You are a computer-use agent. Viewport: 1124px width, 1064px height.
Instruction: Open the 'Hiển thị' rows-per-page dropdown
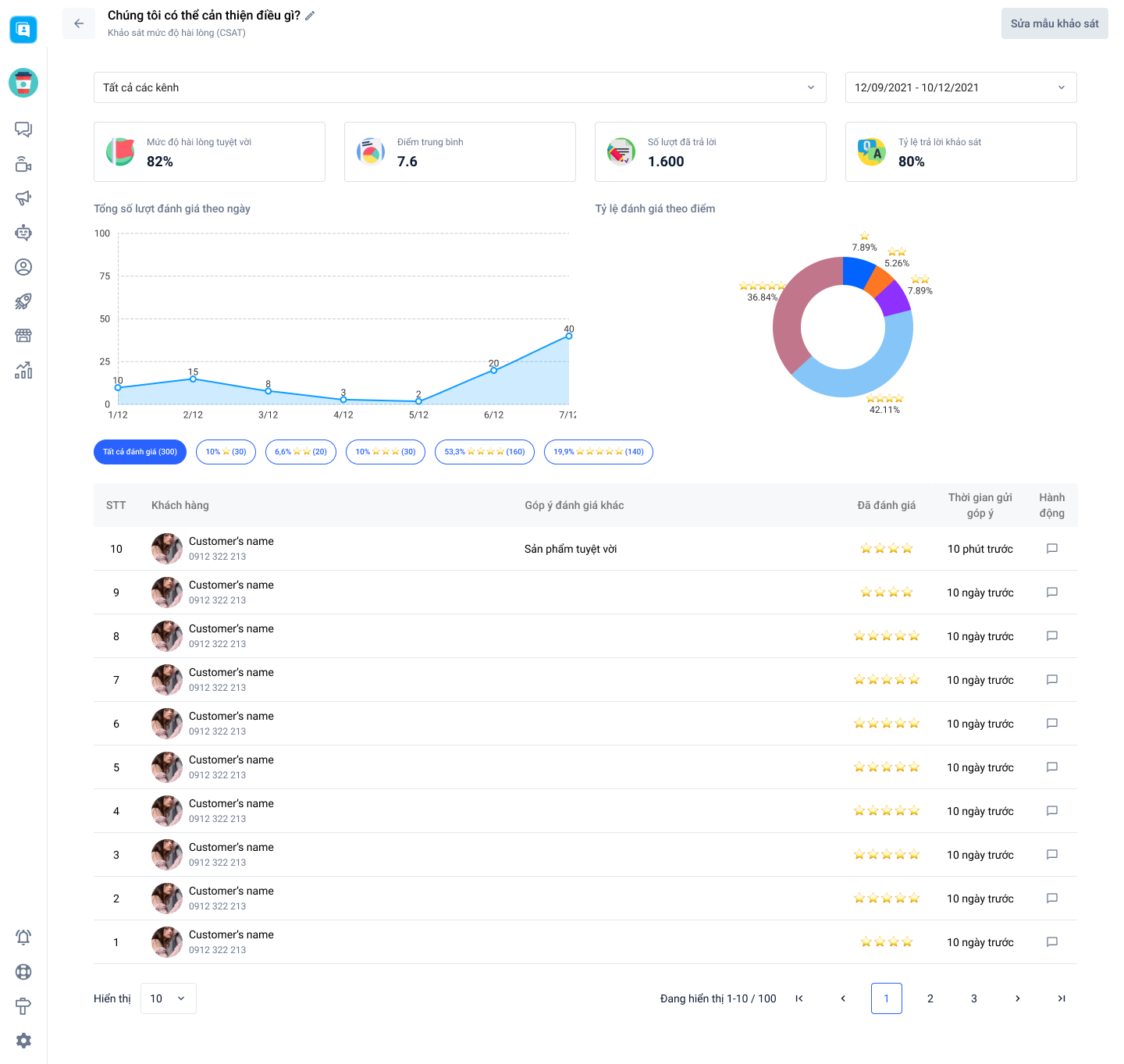168,998
